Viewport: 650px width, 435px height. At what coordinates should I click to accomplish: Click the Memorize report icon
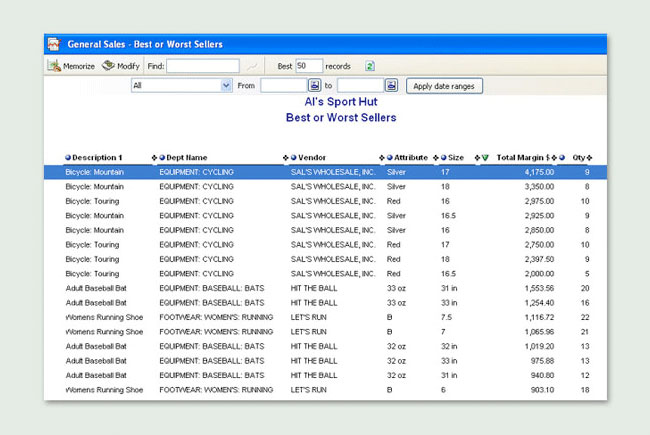tap(55, 66)
